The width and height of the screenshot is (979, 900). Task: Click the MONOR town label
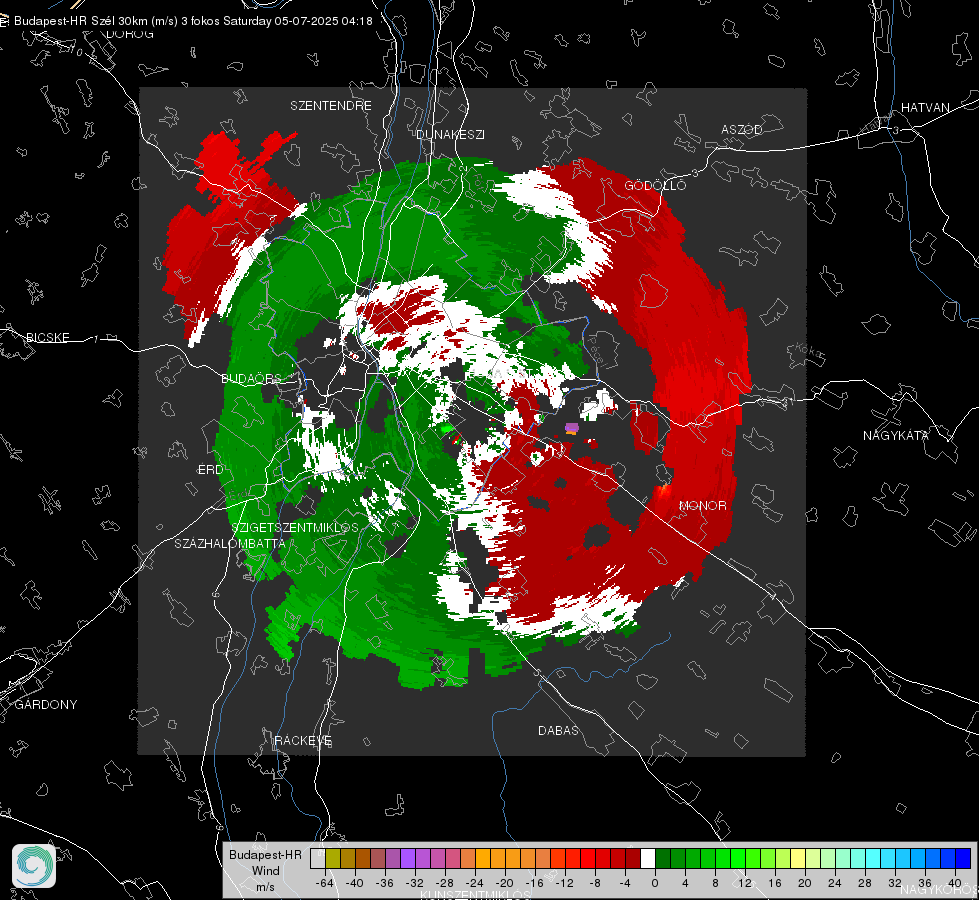(x=703, y=505)
